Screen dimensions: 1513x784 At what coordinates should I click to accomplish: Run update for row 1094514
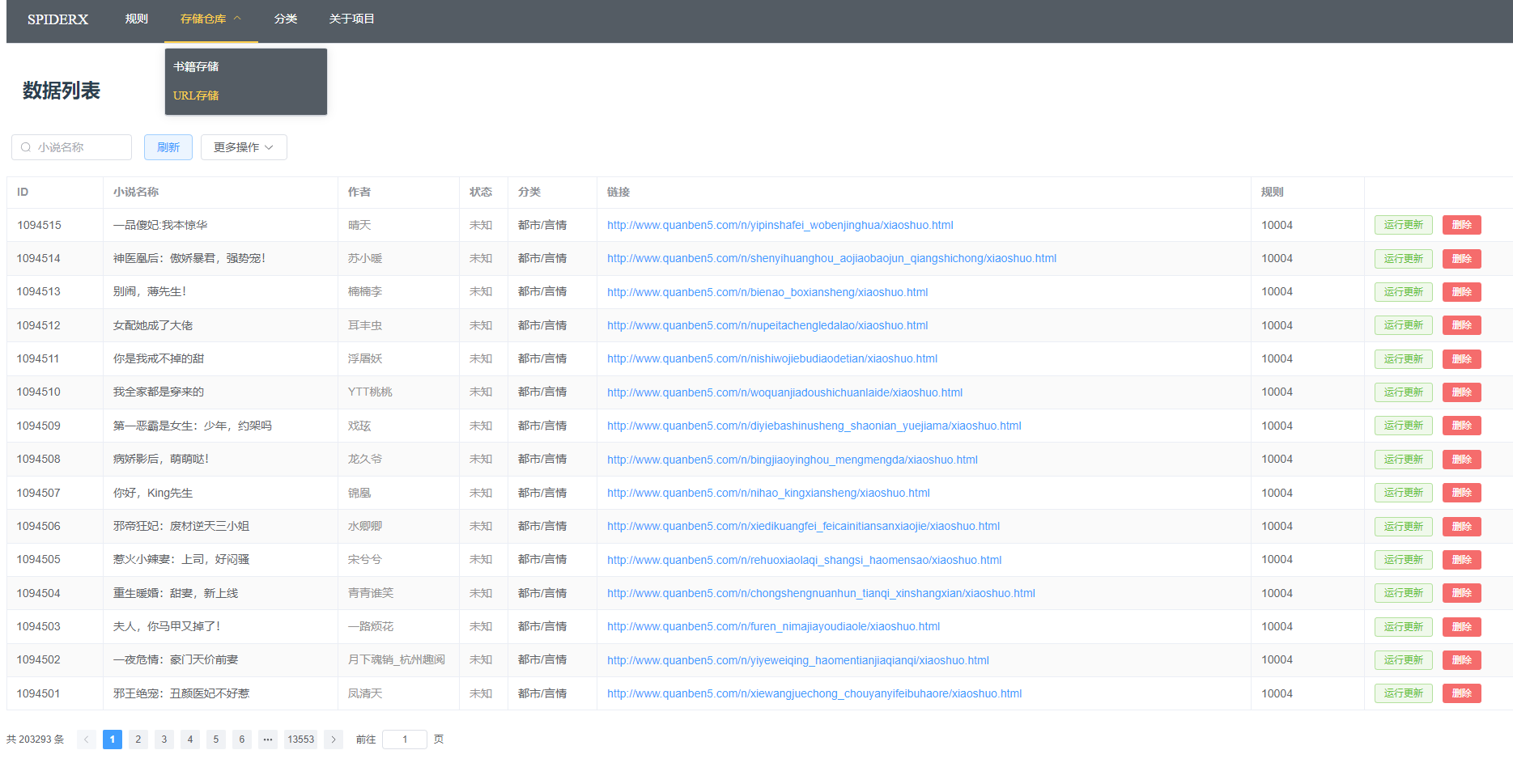pos(1404,259)
